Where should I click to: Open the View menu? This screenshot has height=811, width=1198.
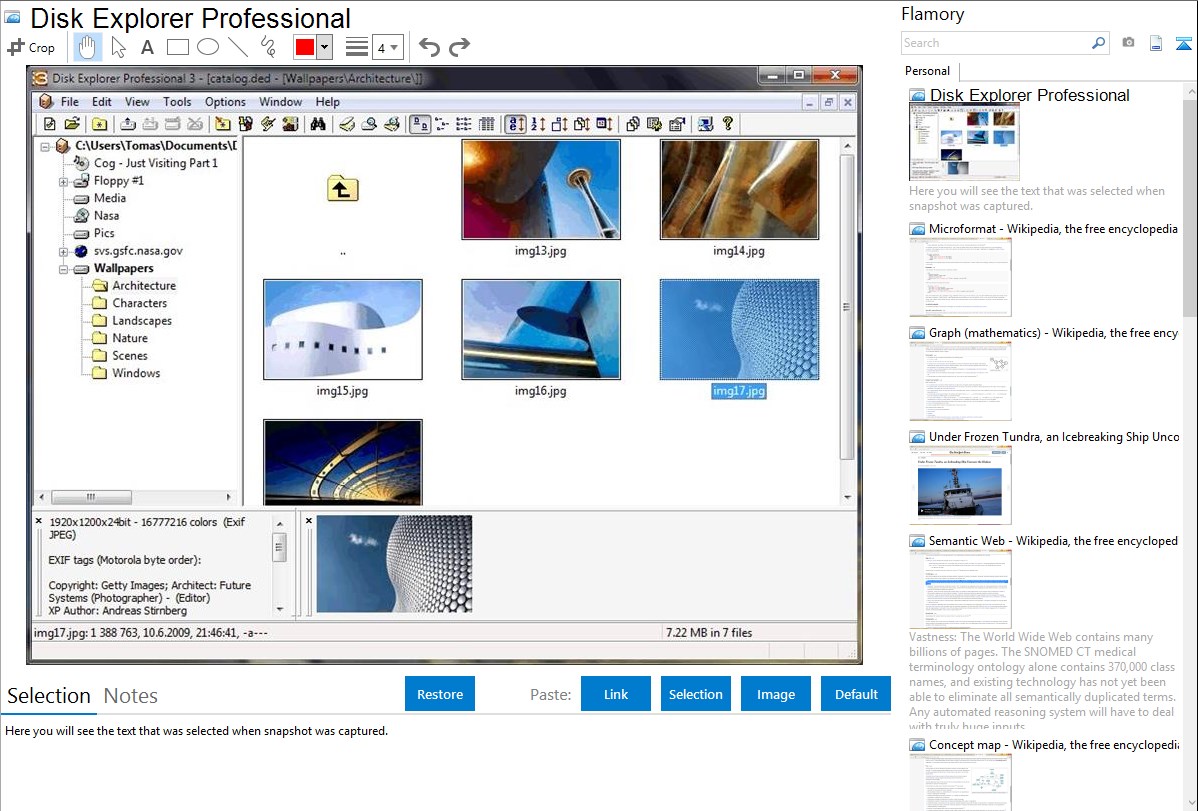(138, 102)
